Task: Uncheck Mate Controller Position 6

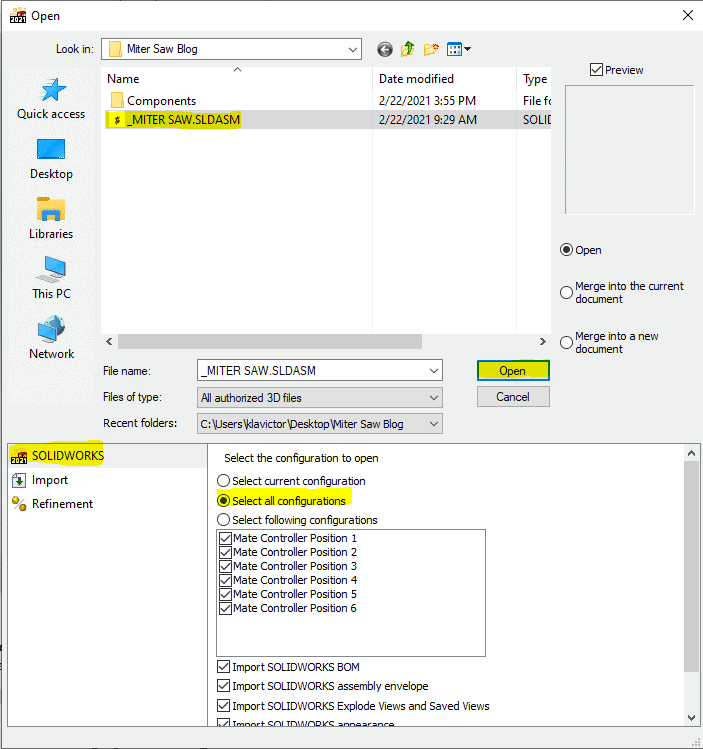Action: coord(225,608)
